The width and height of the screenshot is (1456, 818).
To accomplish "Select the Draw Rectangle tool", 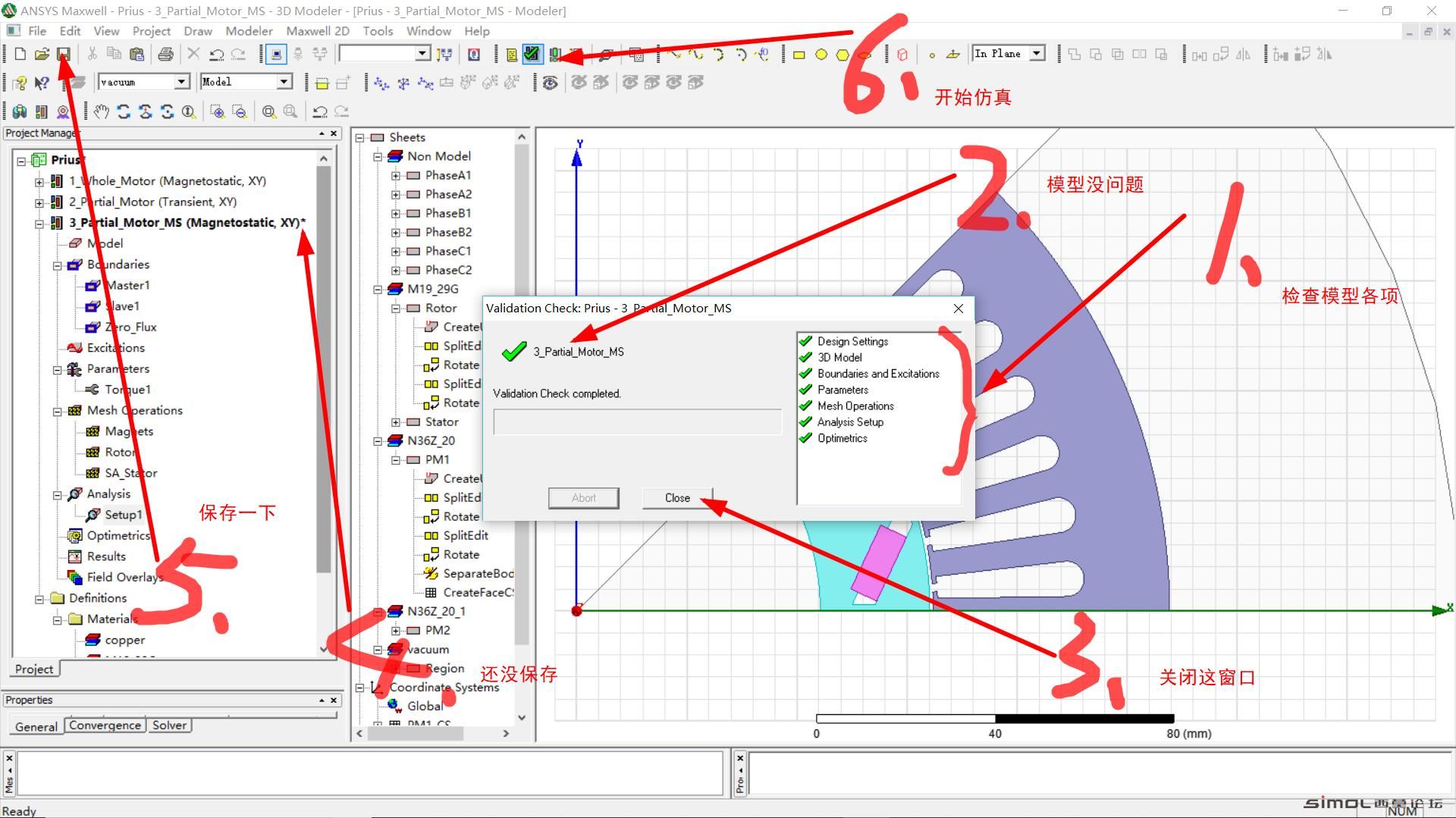I will (799, 55).
